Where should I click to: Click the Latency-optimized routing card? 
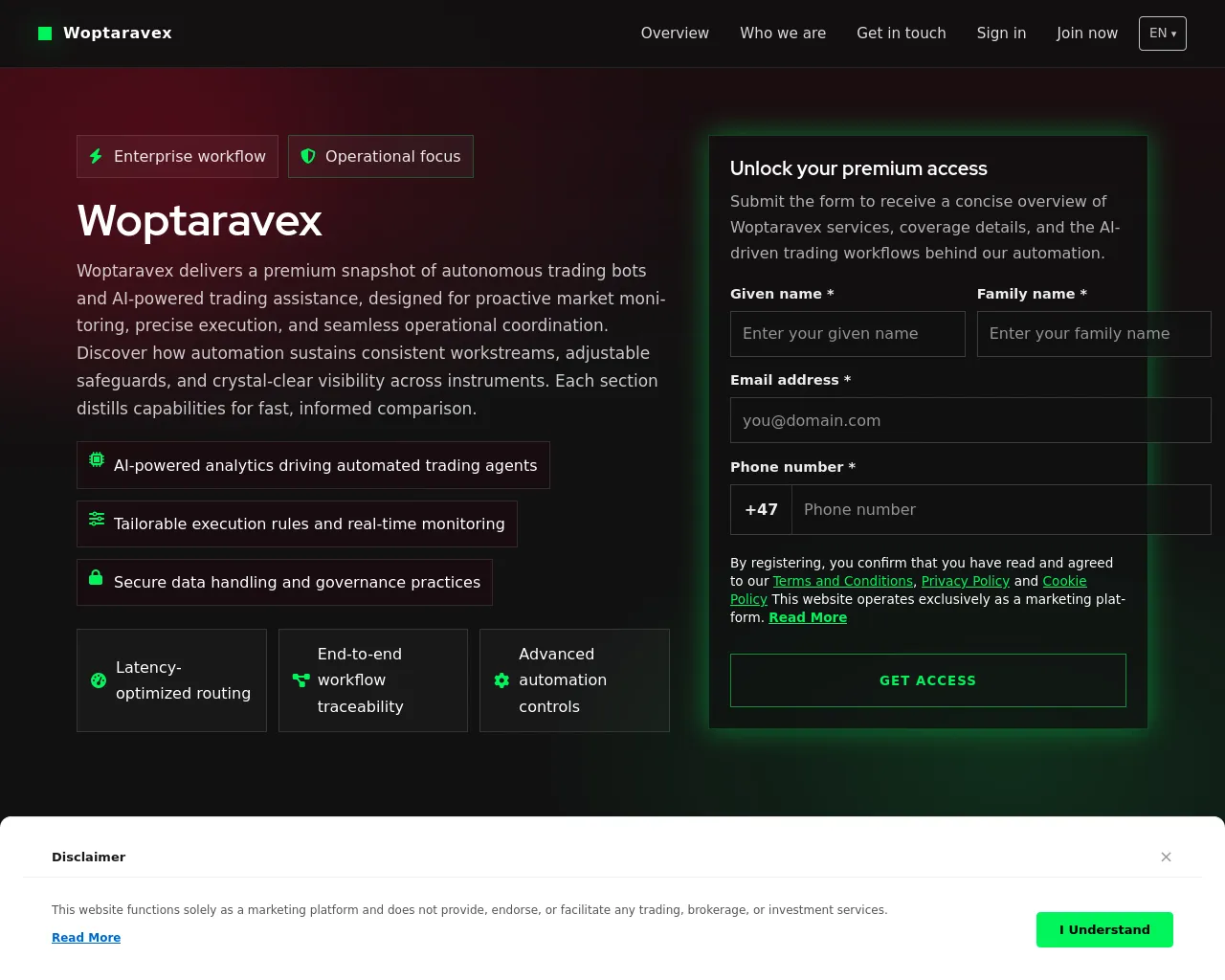point(171,680)
